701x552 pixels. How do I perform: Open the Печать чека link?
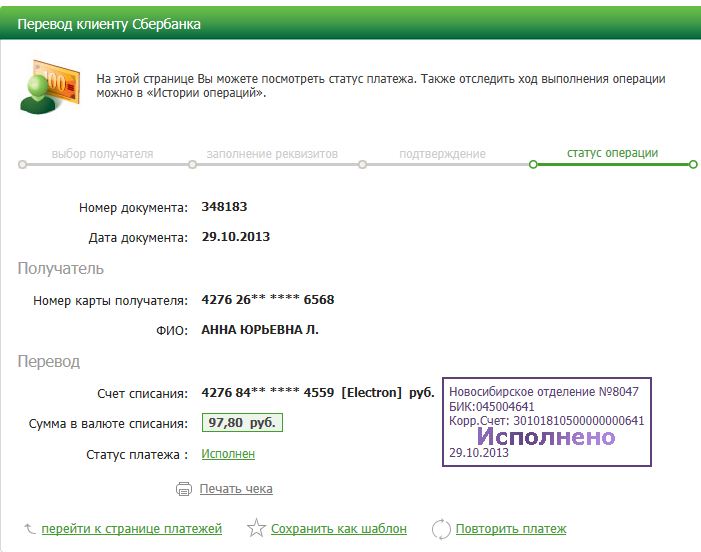236,489
